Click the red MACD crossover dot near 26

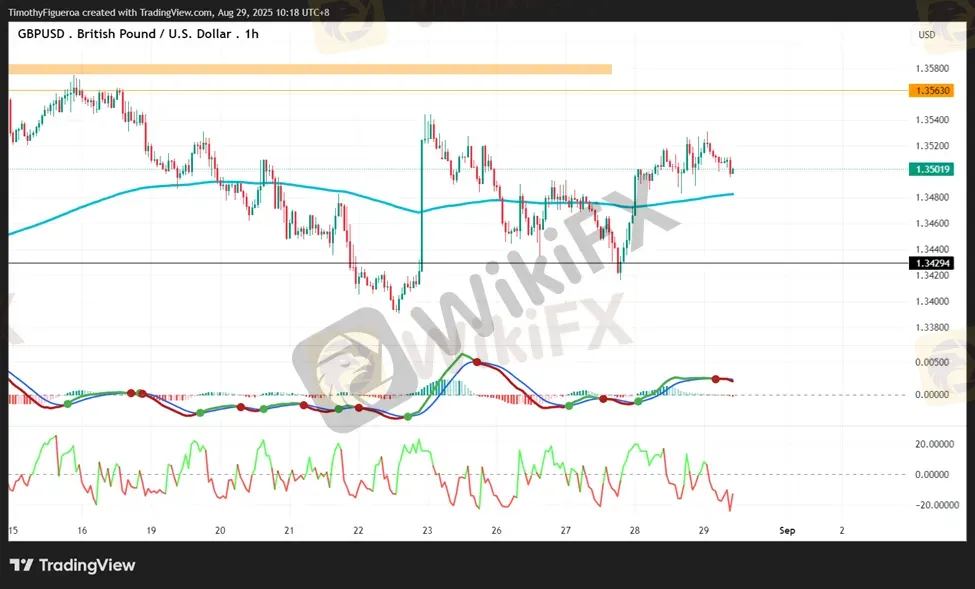(x=477, y=362)
